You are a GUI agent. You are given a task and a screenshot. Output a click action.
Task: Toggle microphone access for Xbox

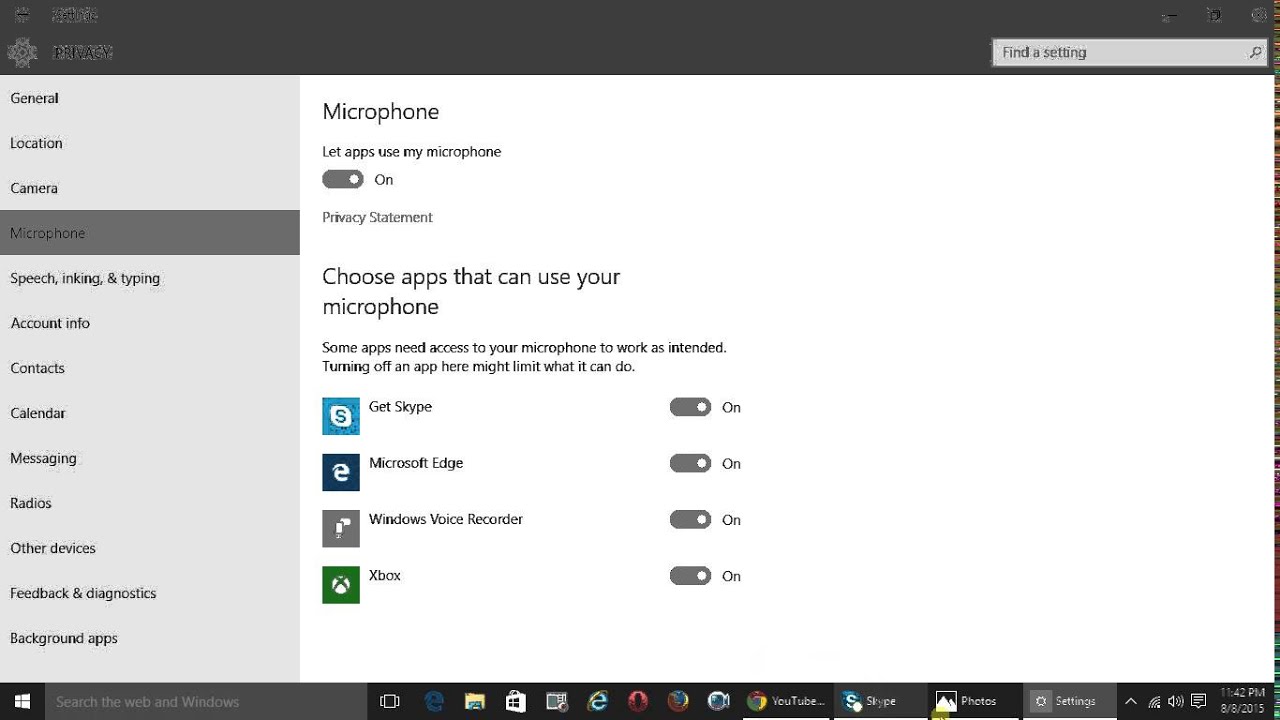tap(690, 576)
